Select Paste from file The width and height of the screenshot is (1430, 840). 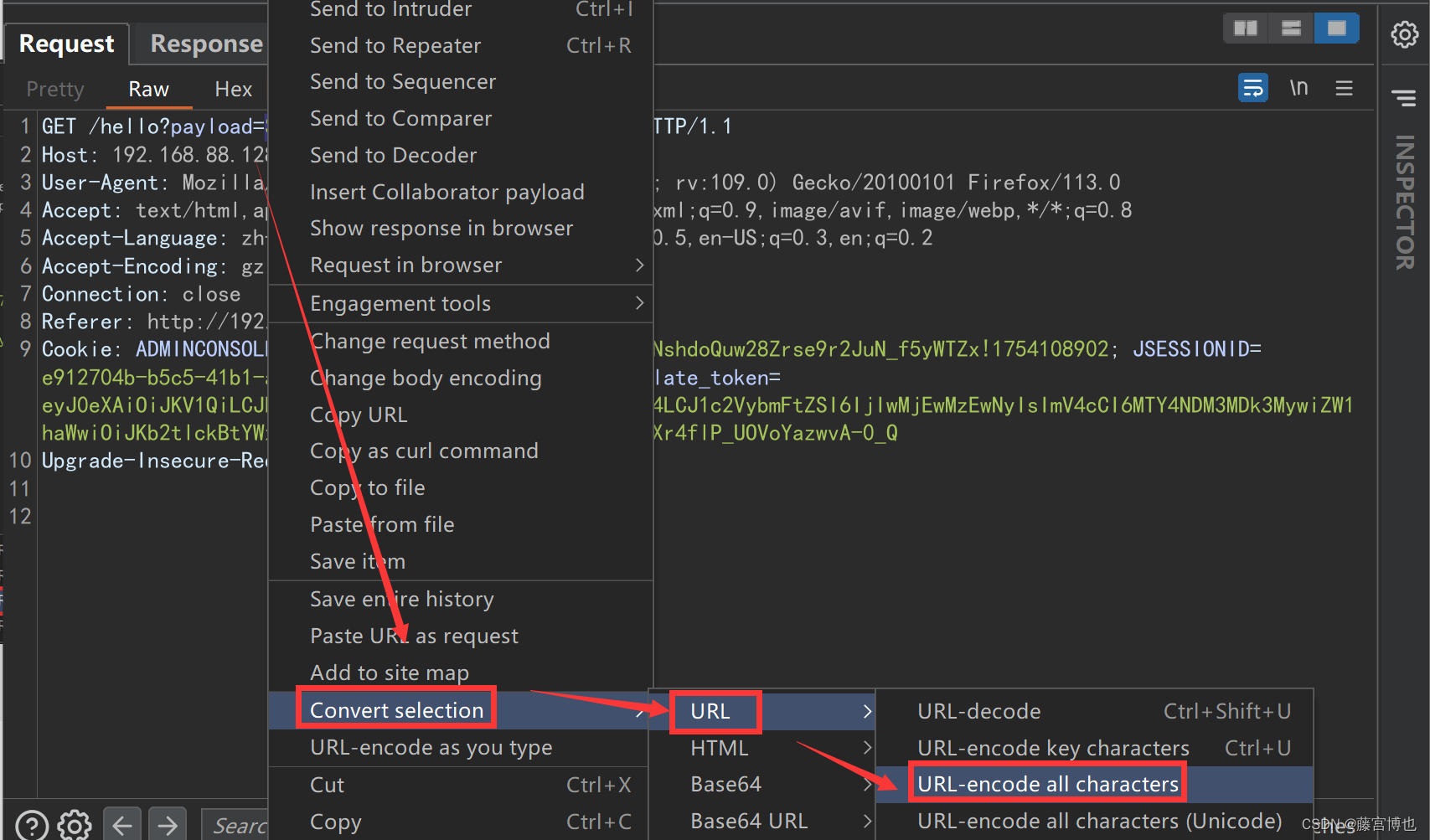(x=461, y=524)
